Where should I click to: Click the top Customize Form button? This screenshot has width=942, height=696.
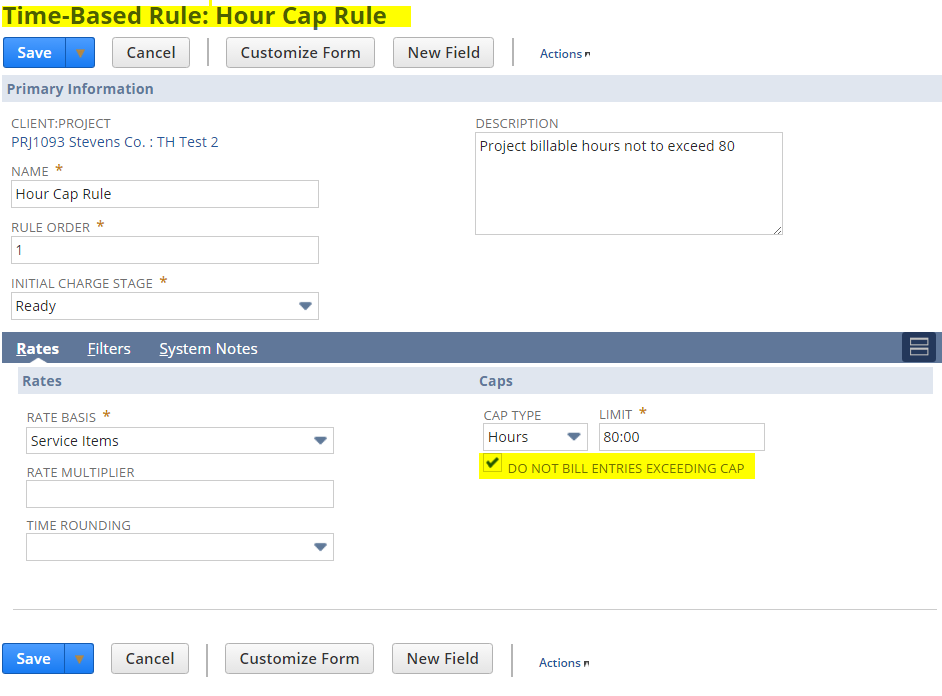300,53
